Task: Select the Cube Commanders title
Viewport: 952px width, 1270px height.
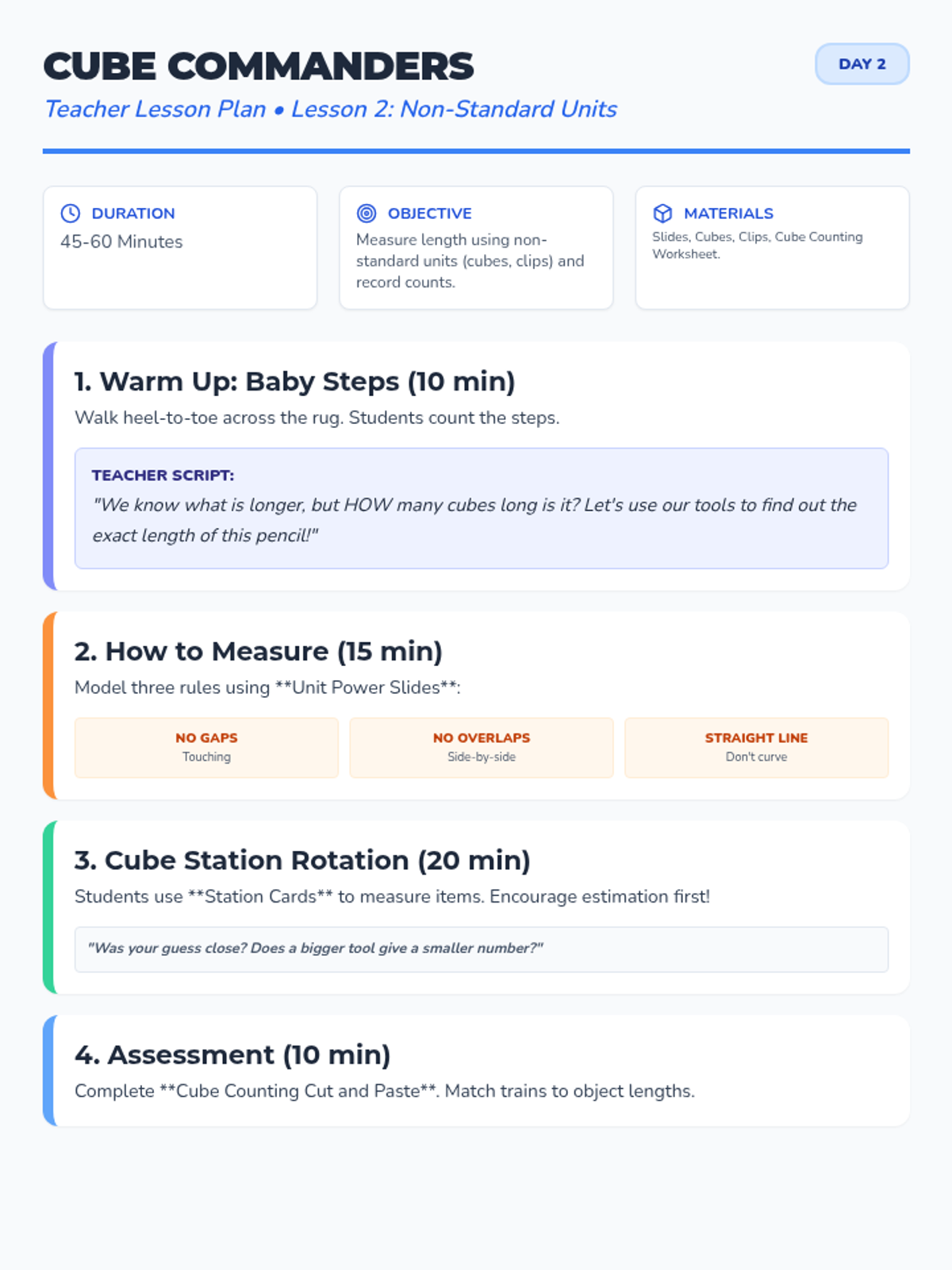Action: (x=259, y=67)
